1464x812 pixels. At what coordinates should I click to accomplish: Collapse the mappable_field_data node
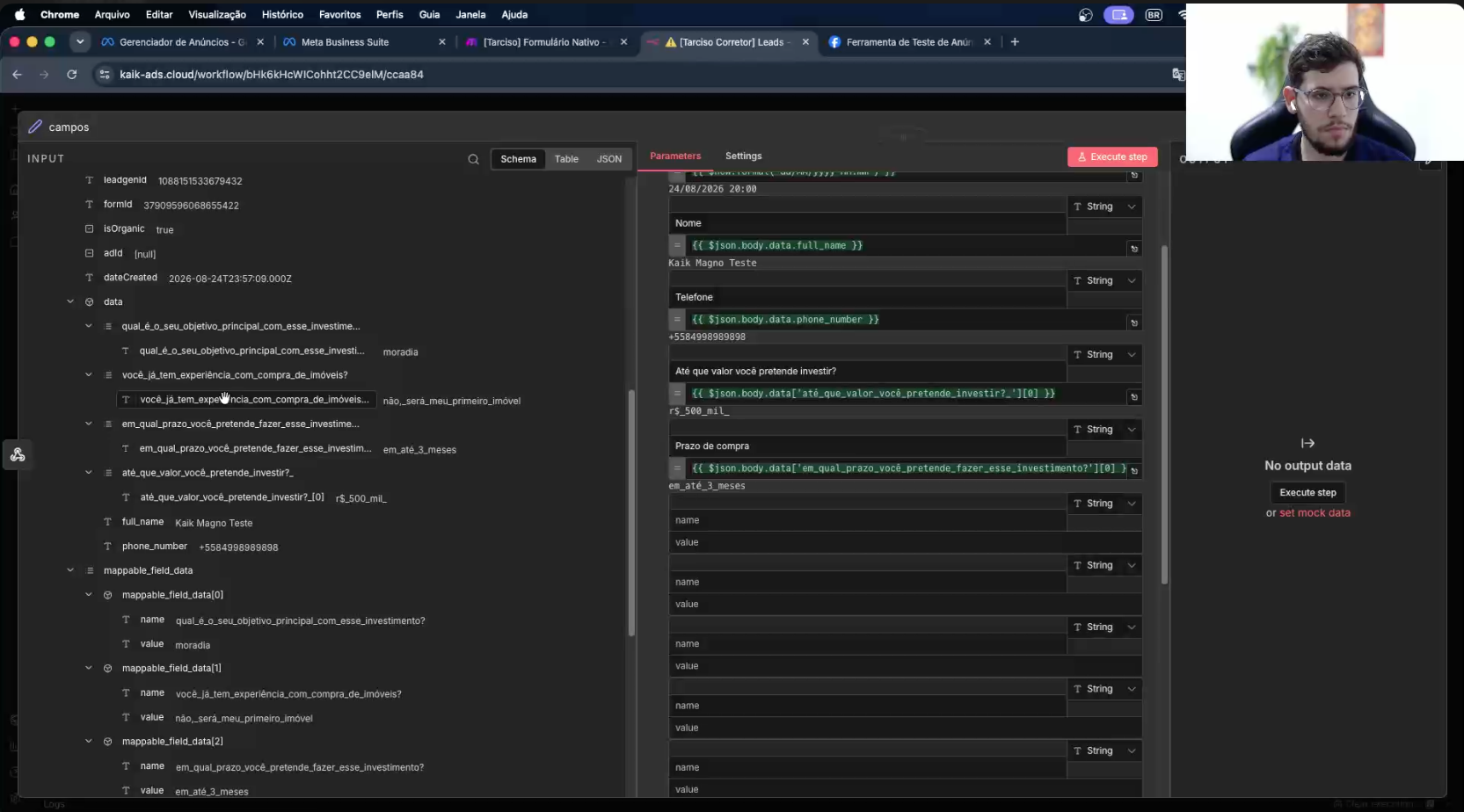click(70, 570)
